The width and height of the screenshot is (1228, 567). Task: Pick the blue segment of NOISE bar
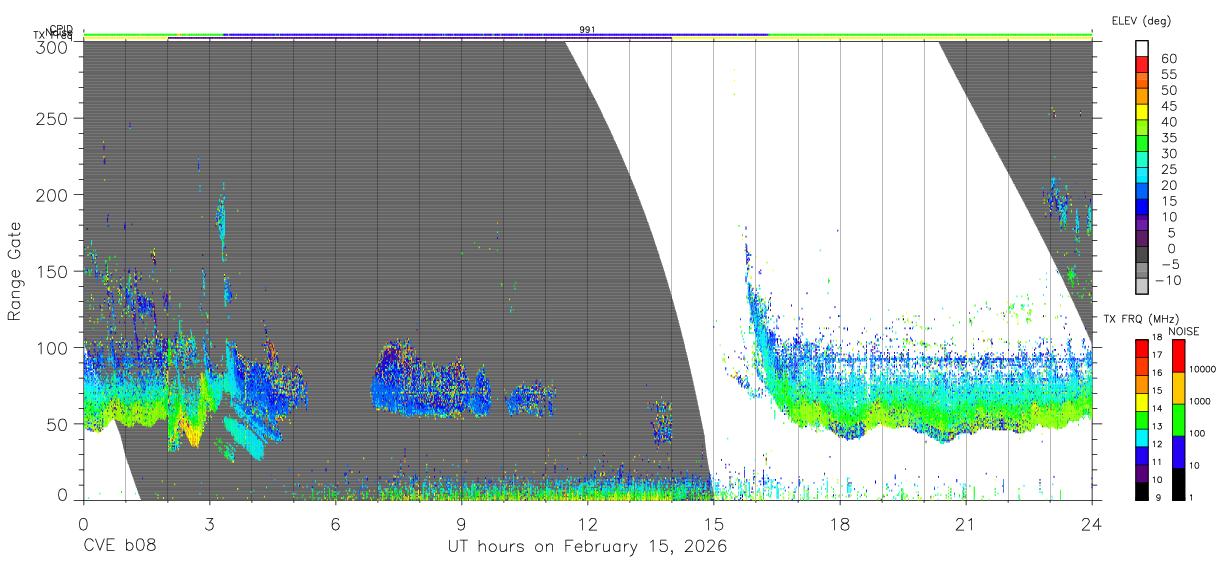pos(1181,452)
